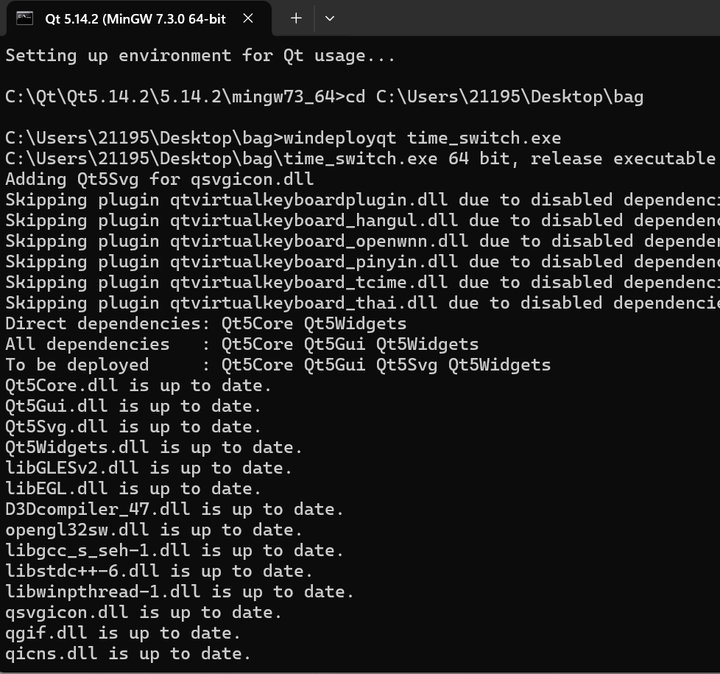
Task: Click the 'qicns.dll is up to date' line
Action: point(127,653)
